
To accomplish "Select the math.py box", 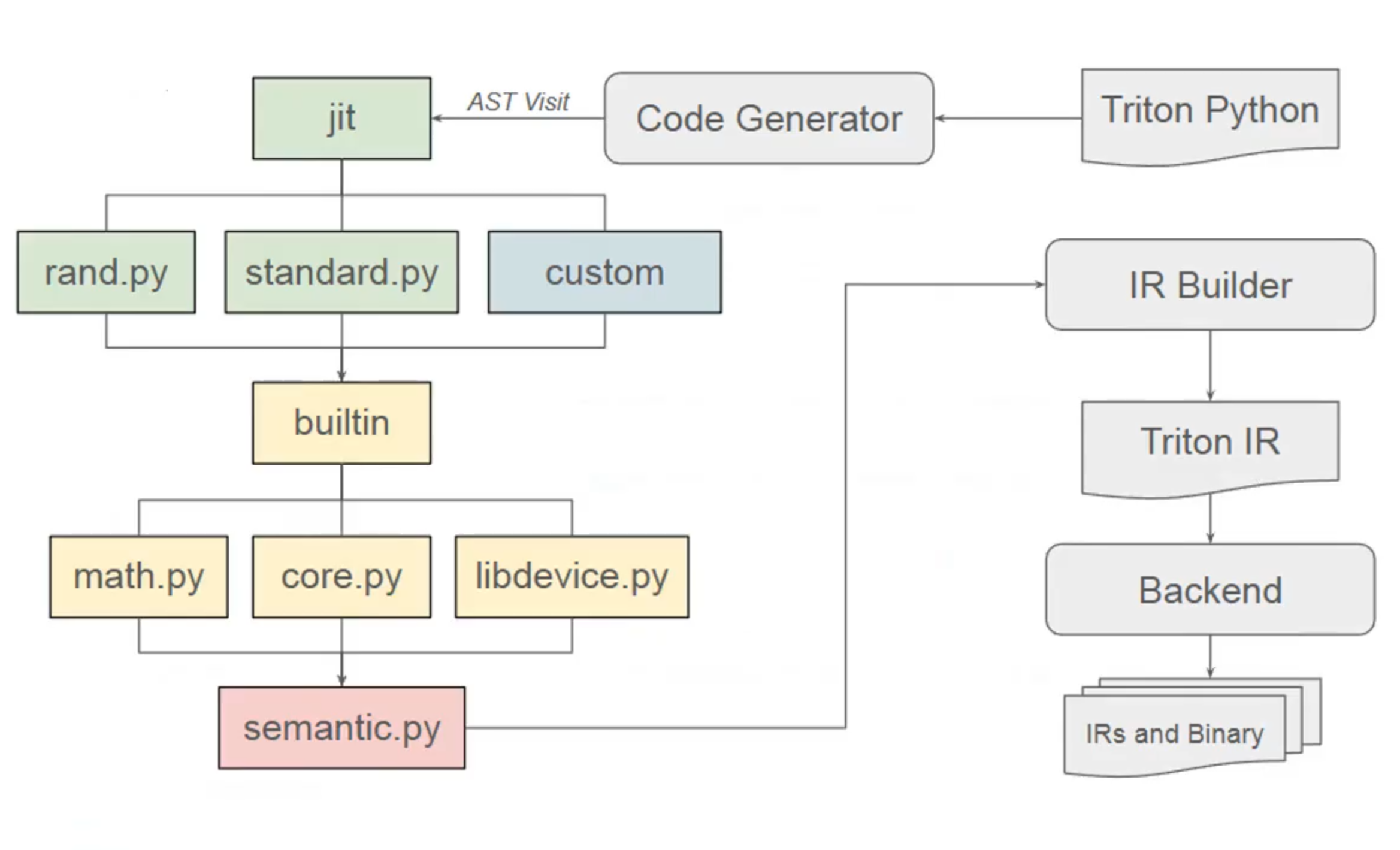I will coord(139,576).
